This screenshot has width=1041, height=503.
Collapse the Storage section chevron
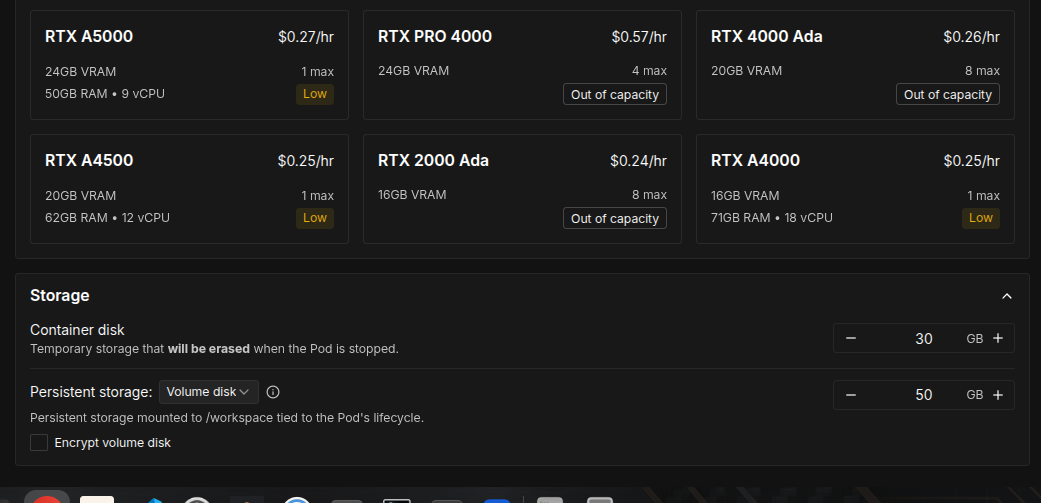[x=1006, y=296]
